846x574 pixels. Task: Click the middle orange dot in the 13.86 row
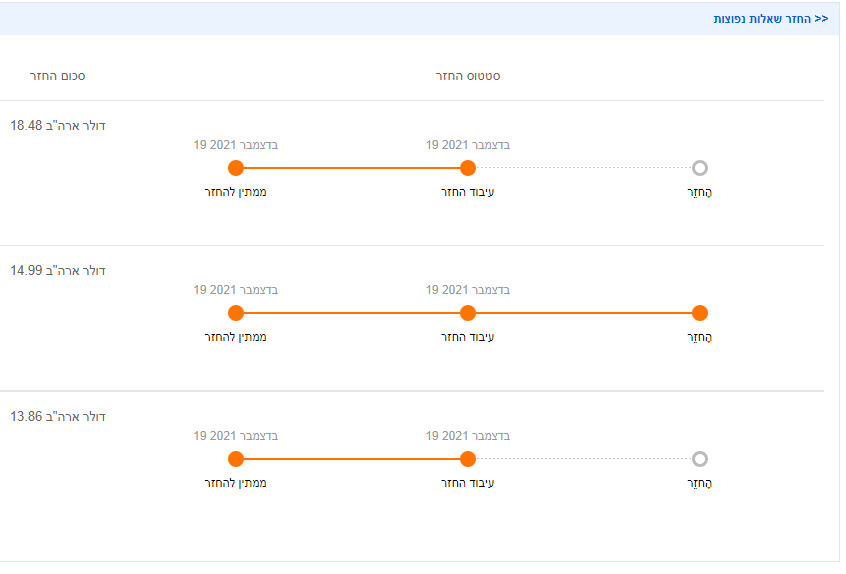[468, 459]
